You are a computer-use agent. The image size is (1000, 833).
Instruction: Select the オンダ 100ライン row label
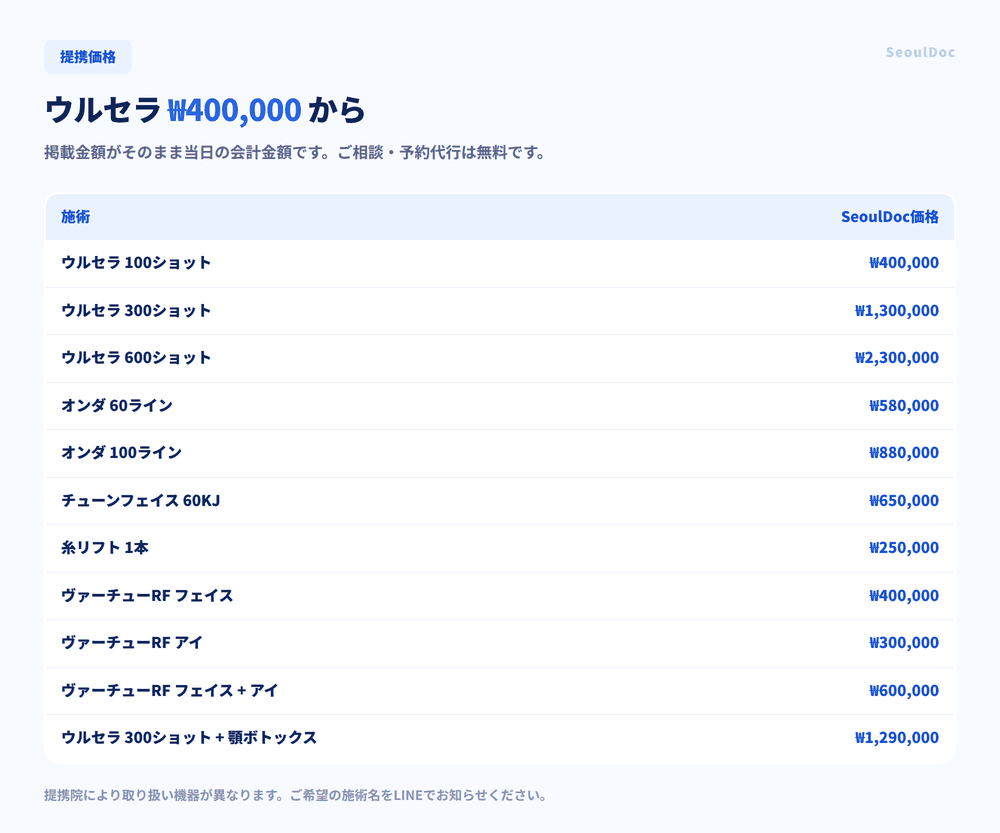[121, 453]
